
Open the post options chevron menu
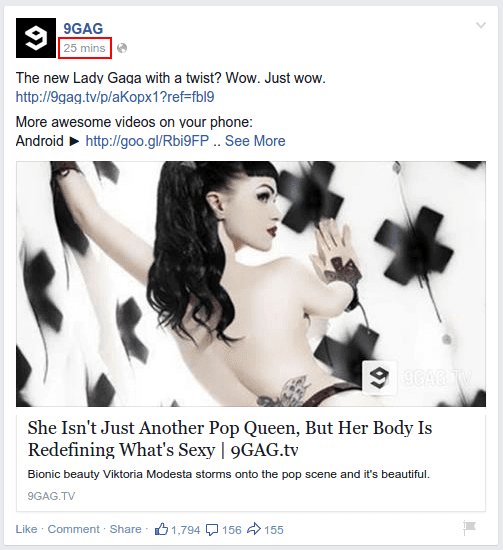pos(481,25)
